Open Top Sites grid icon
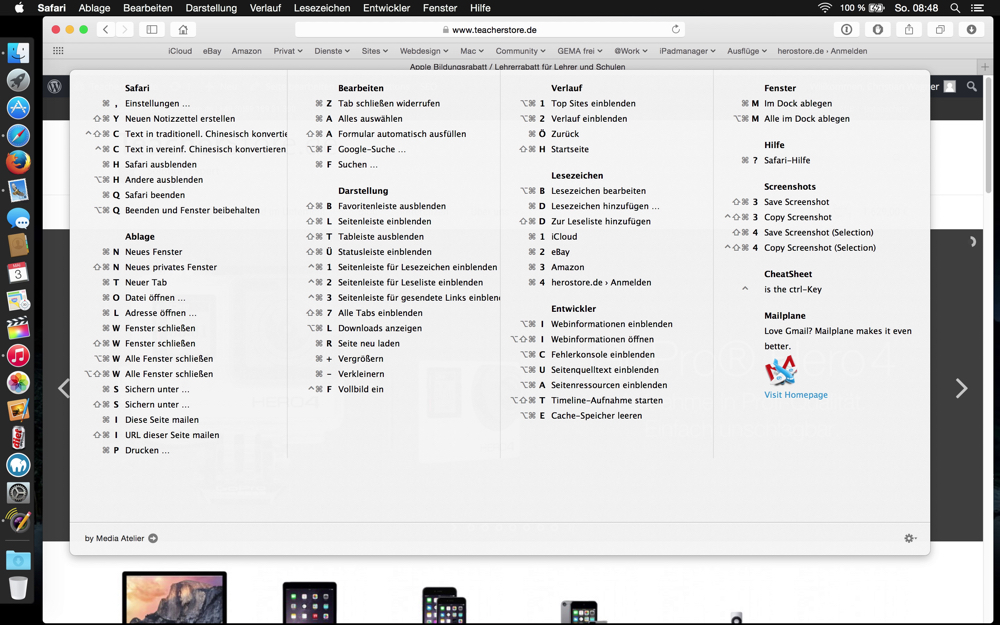 [x=58, y=51]
